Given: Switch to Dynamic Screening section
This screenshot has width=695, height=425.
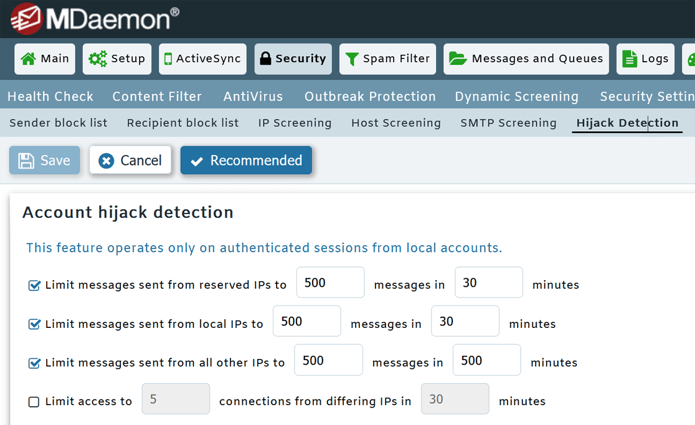Looking at the screenshot, I should (516, 96).
